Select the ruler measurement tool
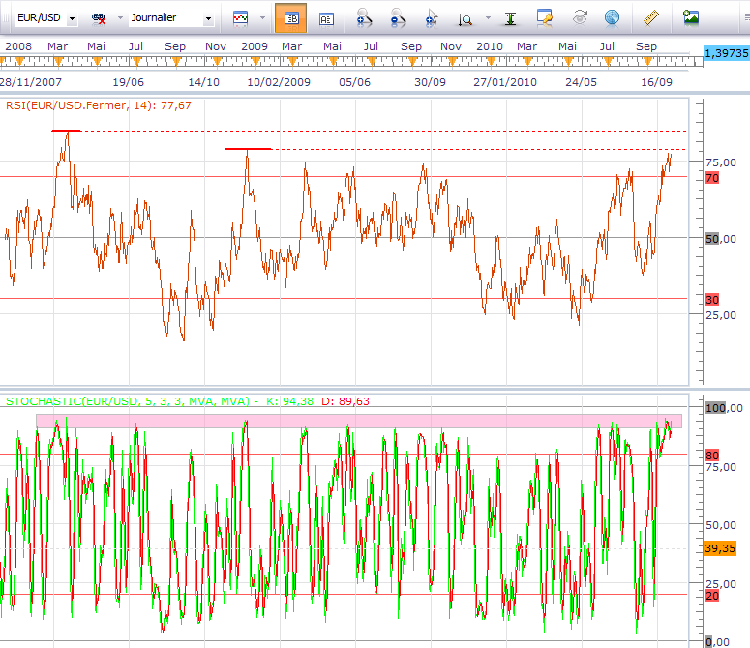This screenshot has height=648, width=750. pyautogui.click(x=652, y=18)
